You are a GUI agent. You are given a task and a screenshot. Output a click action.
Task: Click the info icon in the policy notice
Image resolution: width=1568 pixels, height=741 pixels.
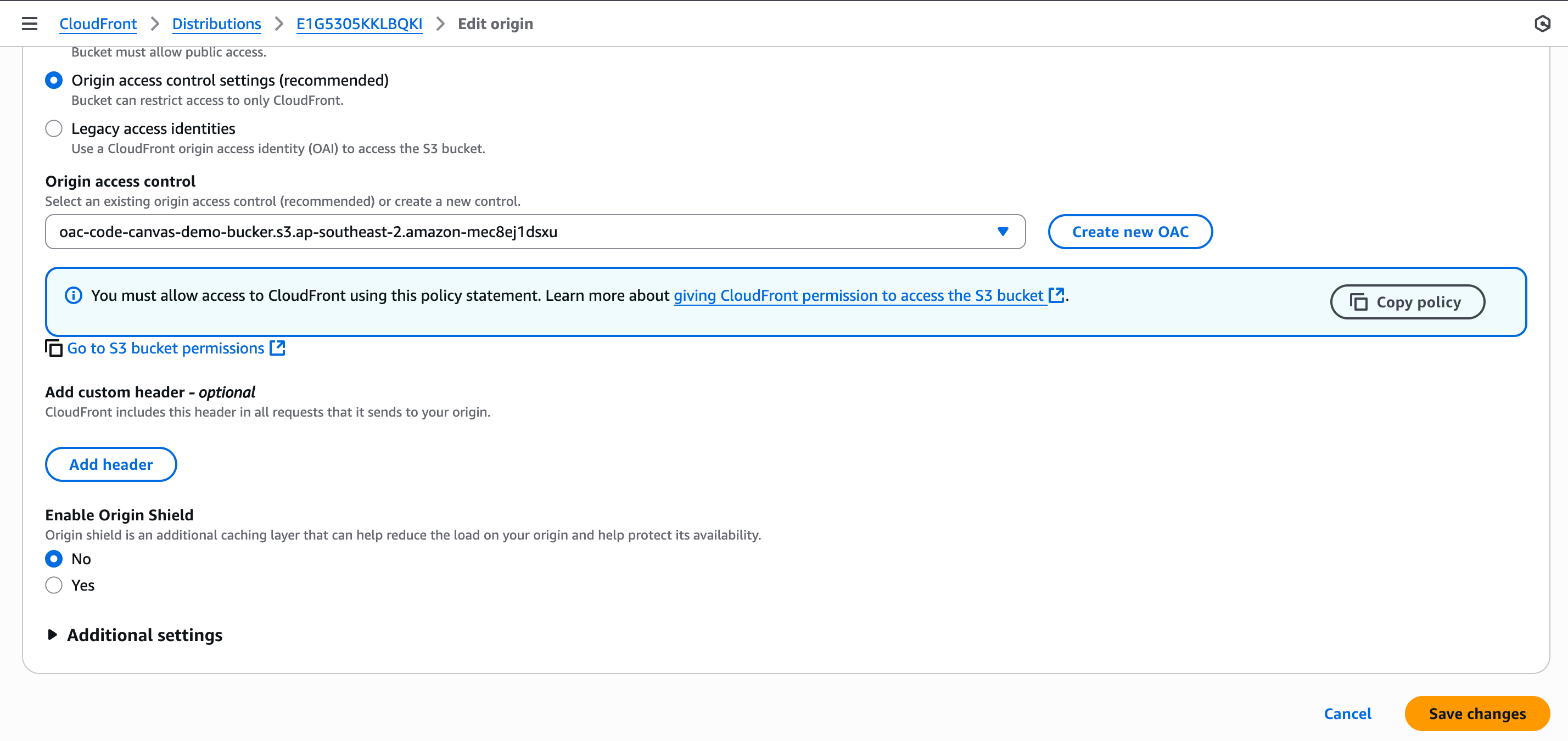click(73, 296)
